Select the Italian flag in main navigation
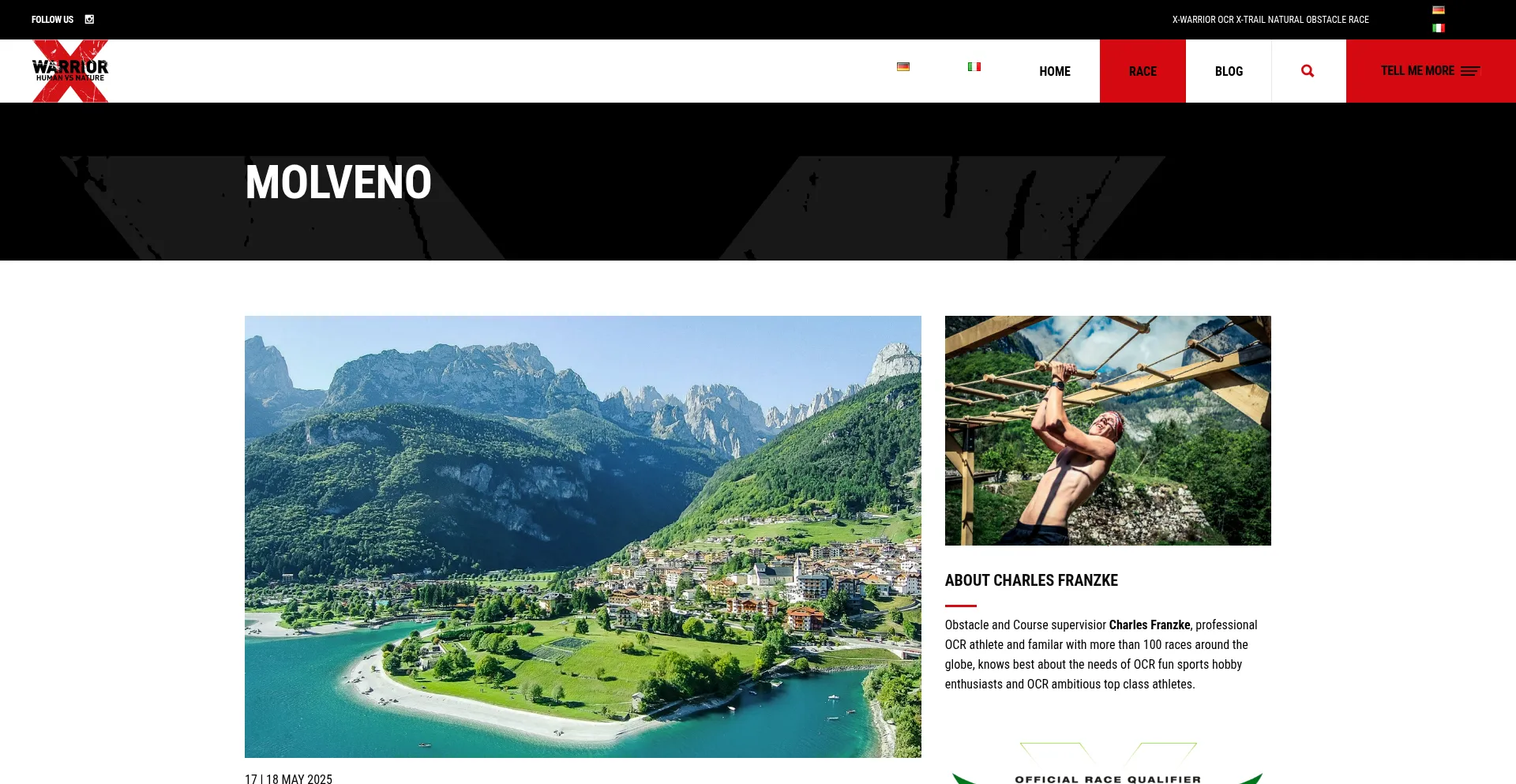 974,67
